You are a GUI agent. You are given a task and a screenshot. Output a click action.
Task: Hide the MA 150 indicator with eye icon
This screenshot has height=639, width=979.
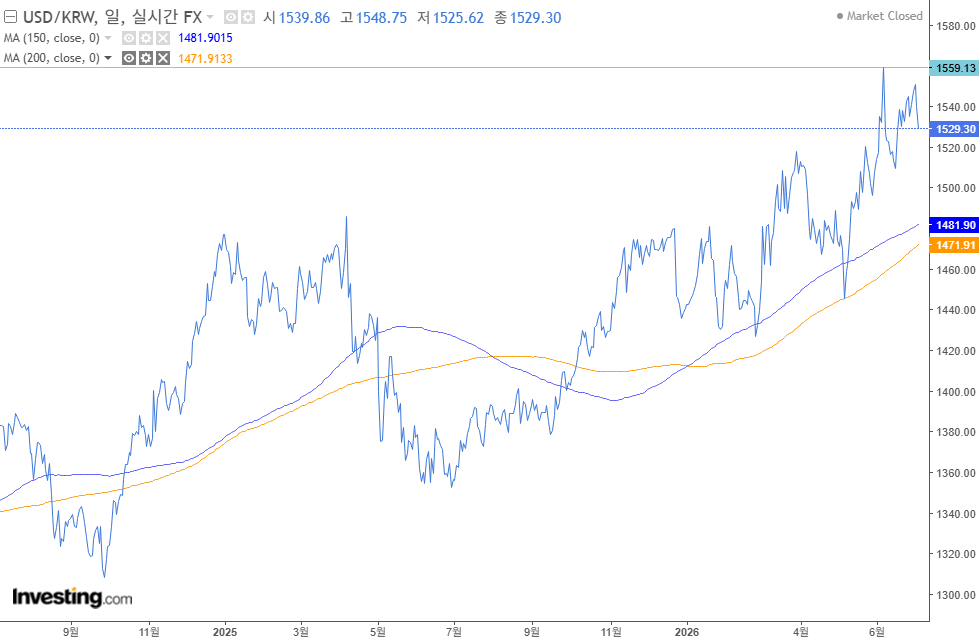coord(129,38)
